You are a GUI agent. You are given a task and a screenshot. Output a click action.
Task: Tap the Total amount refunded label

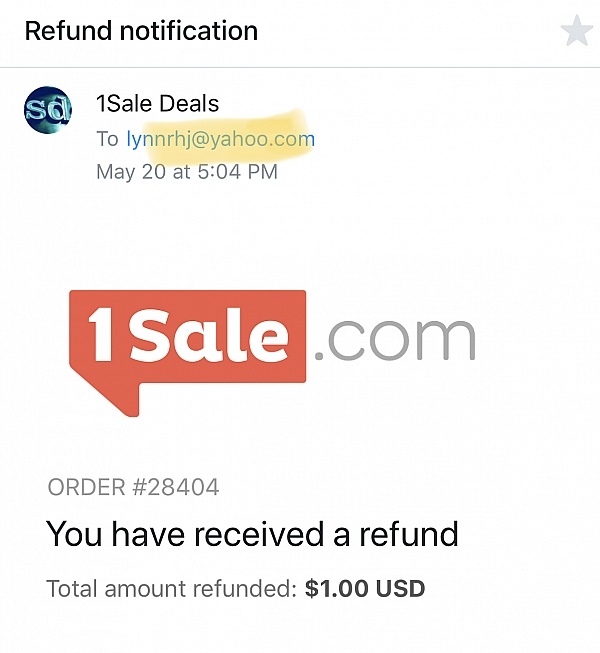[x=172, y=588]
